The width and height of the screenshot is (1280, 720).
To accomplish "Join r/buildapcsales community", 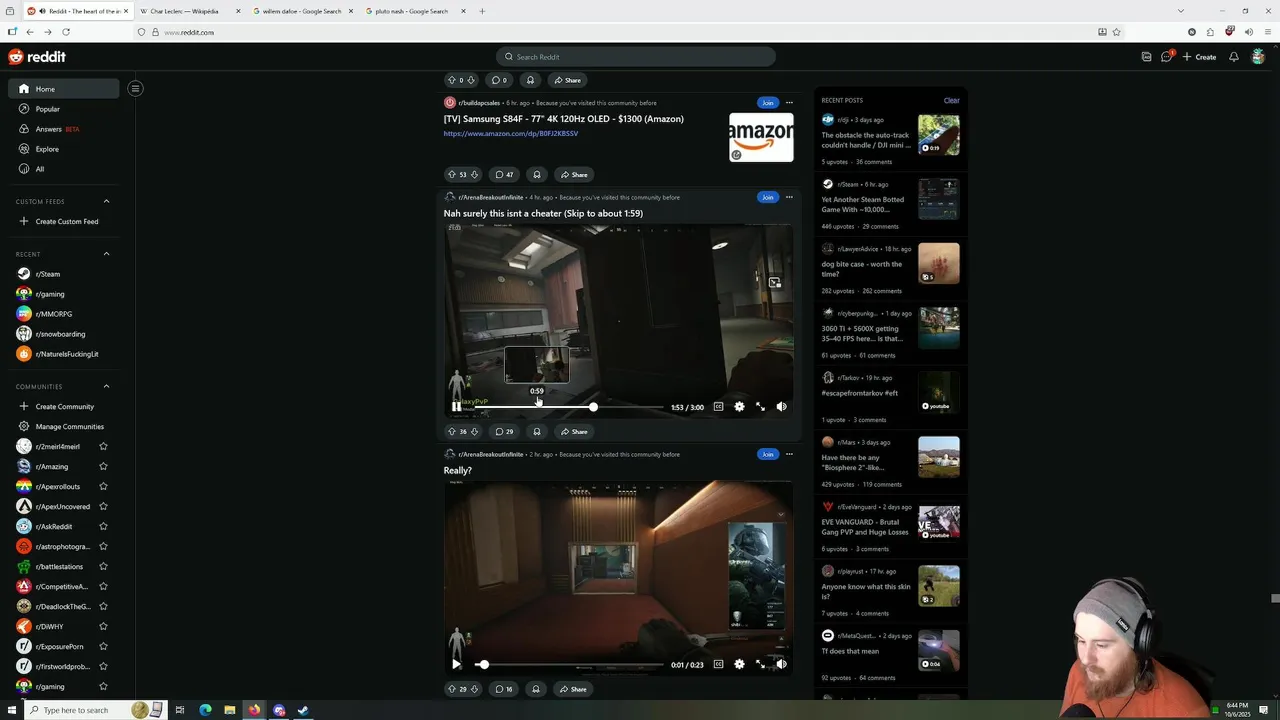I will pos(767,102).
